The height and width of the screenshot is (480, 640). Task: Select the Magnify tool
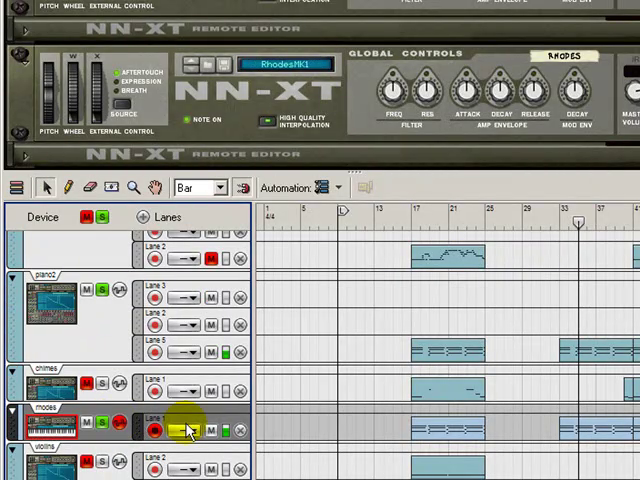133,187
